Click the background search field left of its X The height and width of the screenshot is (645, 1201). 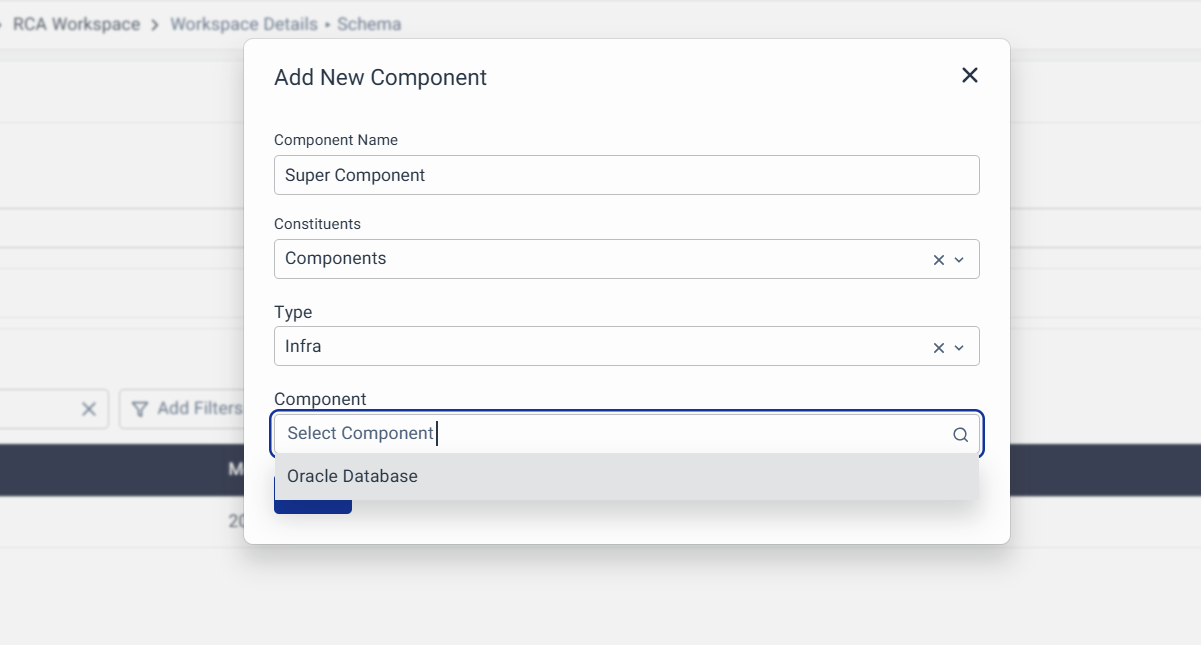[x=35, y=409]
